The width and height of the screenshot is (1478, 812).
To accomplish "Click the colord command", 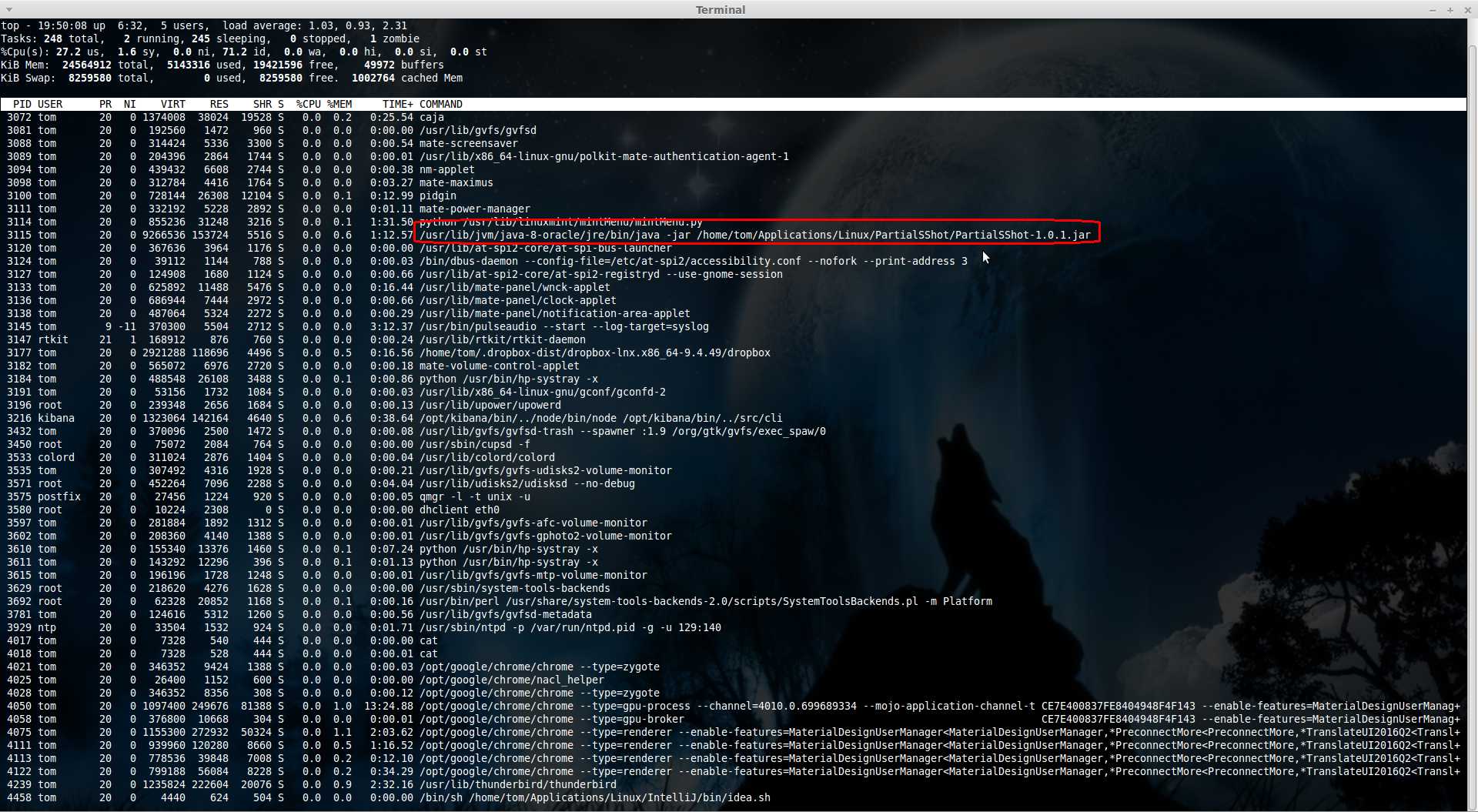I will tap(487, 457).
